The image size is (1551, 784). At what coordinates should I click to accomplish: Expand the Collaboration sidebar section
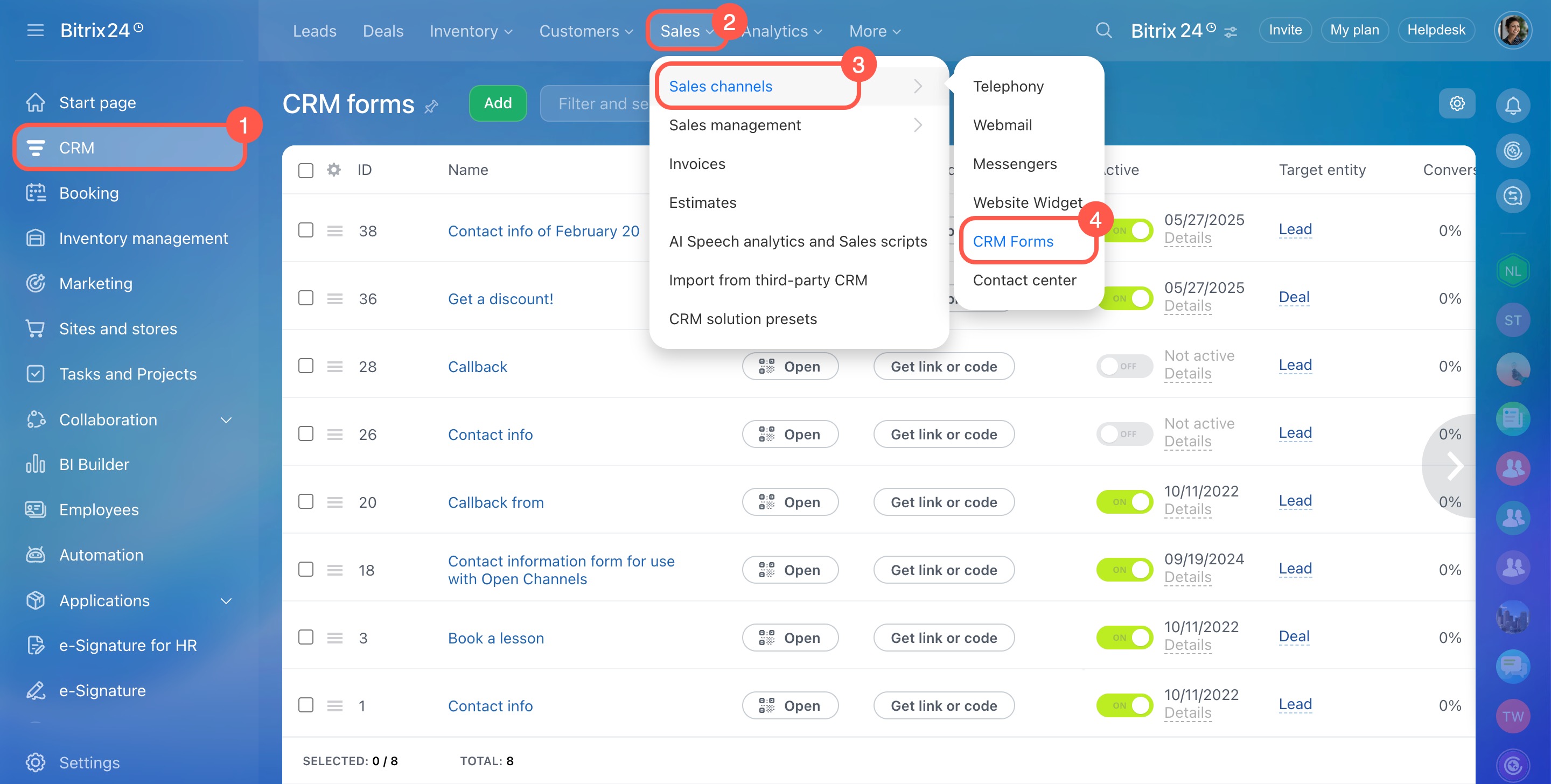(x=226, y=419)
